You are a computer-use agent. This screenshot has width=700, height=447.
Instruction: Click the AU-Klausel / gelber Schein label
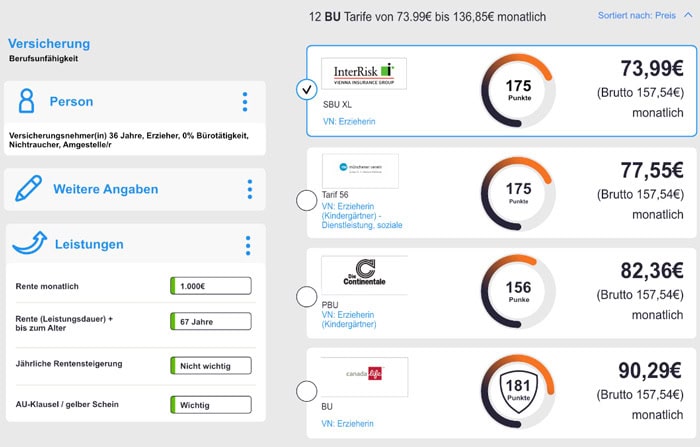click(67, 404)
